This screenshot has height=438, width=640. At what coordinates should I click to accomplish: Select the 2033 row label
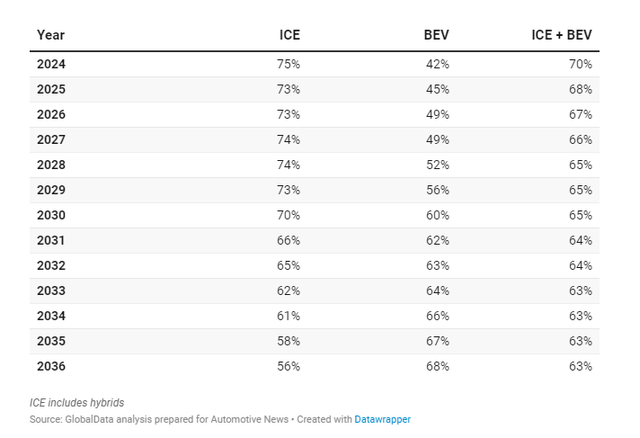point(51,291)
